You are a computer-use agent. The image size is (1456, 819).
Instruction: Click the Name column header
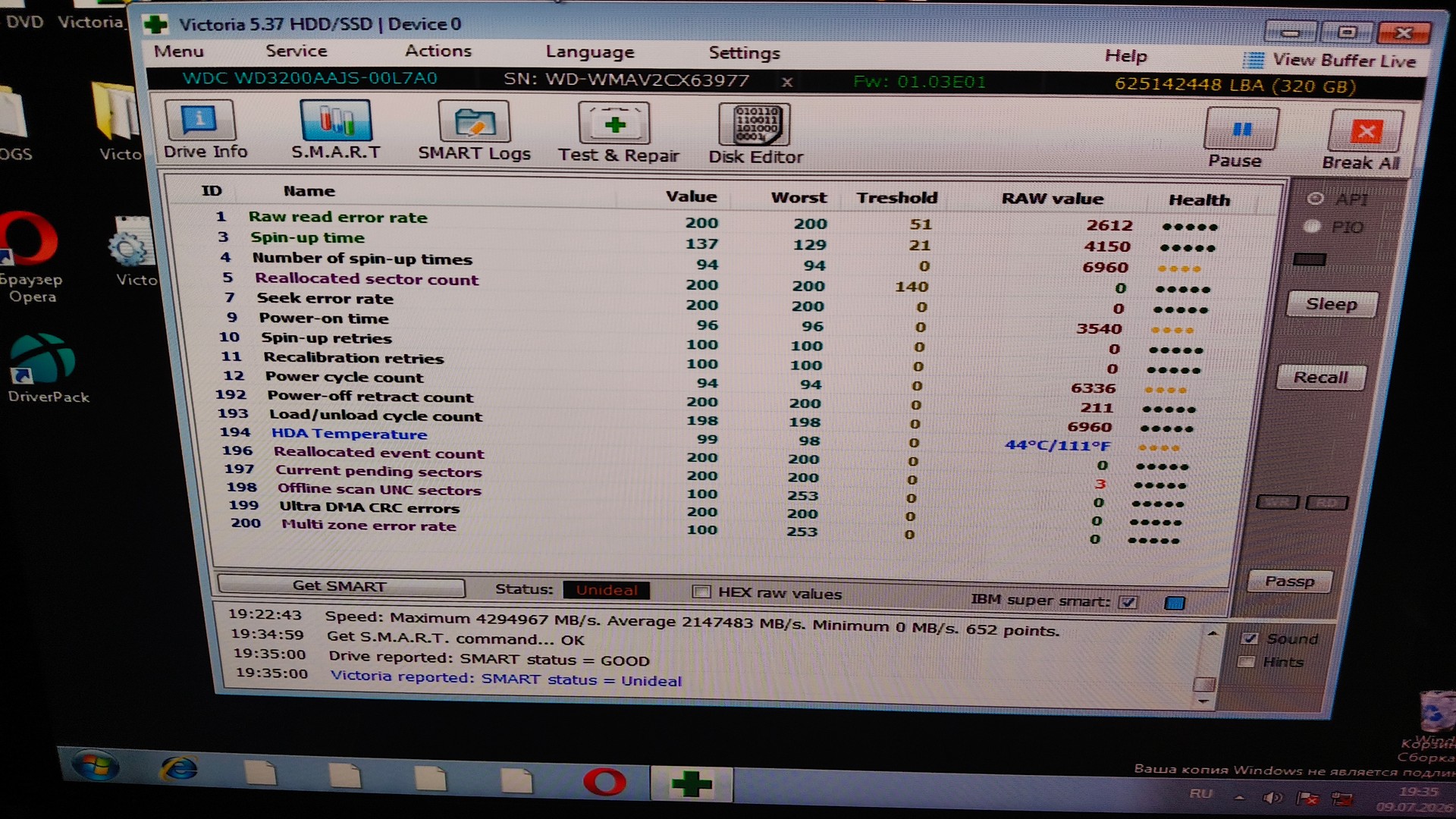[x=309, y=192]
